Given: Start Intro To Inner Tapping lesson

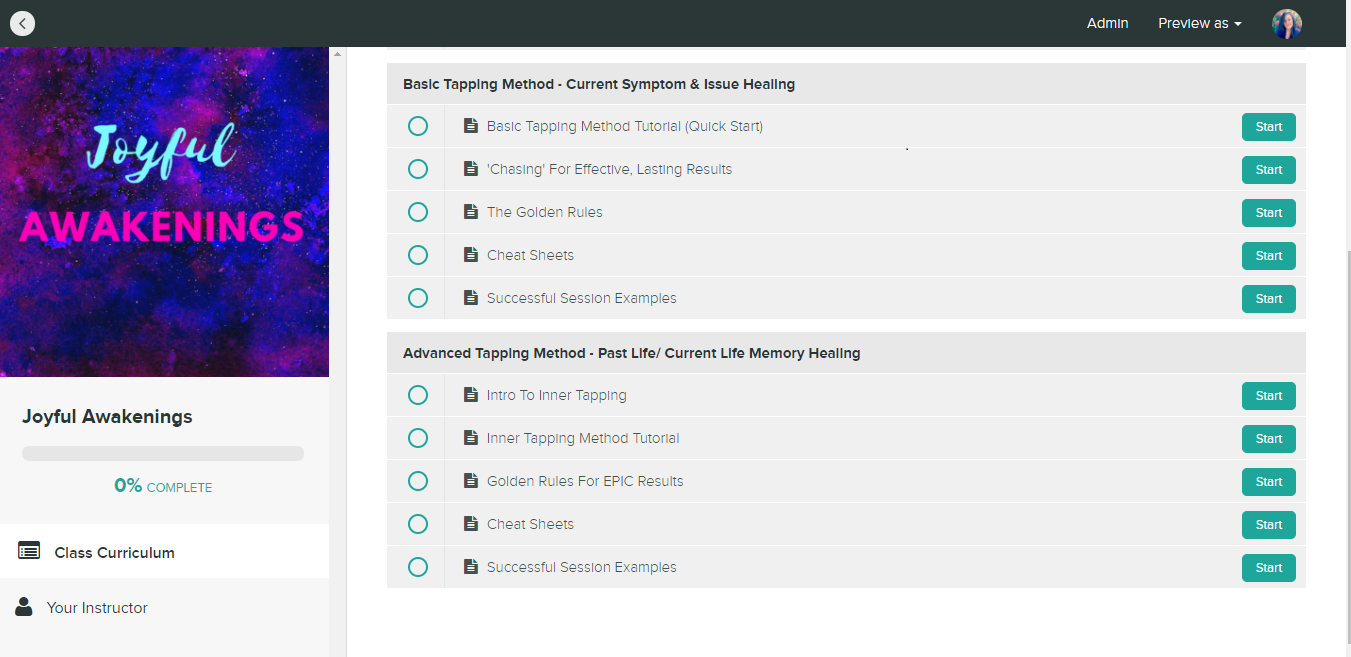Looking at the screenshot, I should click(x=1268, y=396).
